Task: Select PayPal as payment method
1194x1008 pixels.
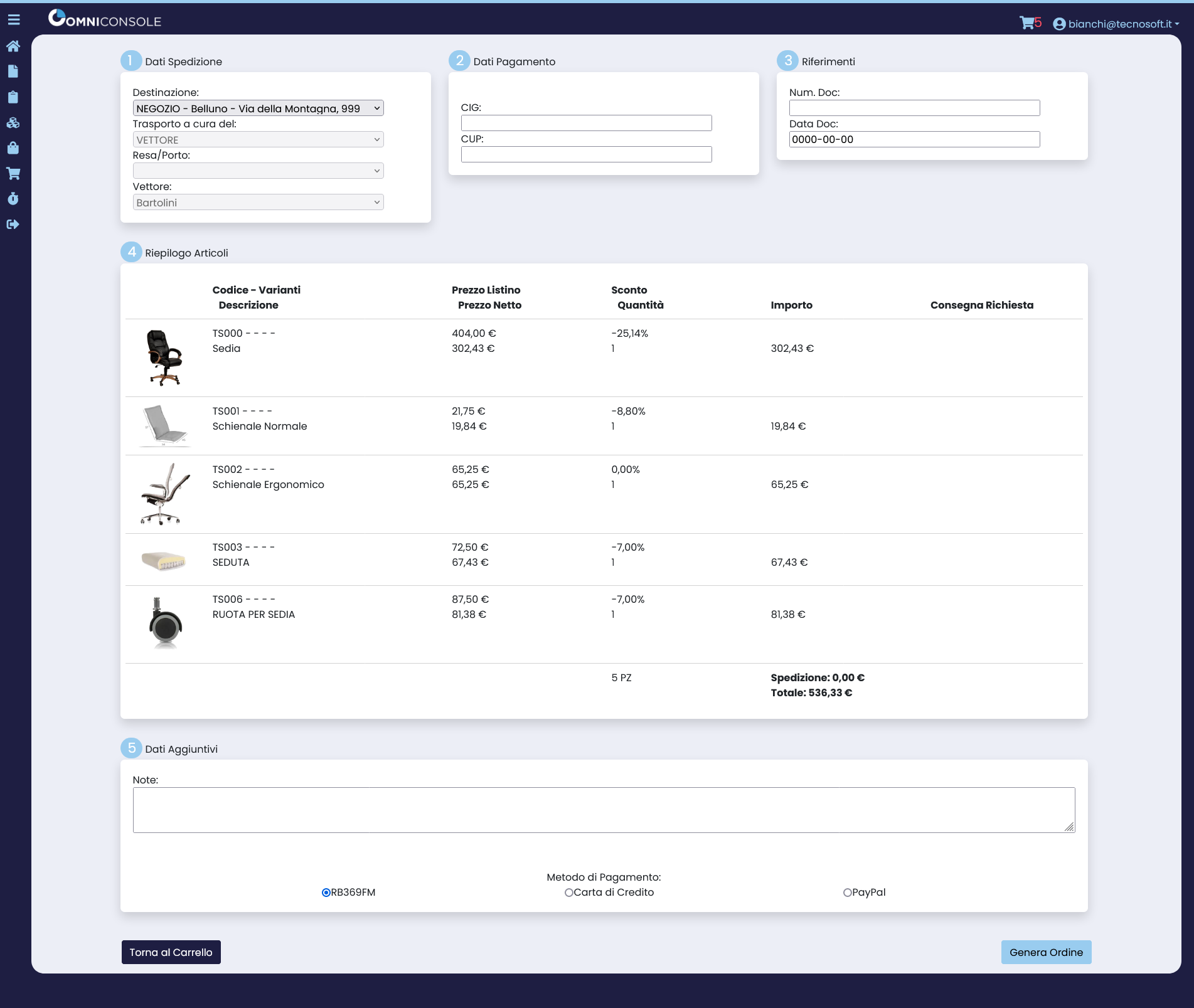Action: (847, 892)
